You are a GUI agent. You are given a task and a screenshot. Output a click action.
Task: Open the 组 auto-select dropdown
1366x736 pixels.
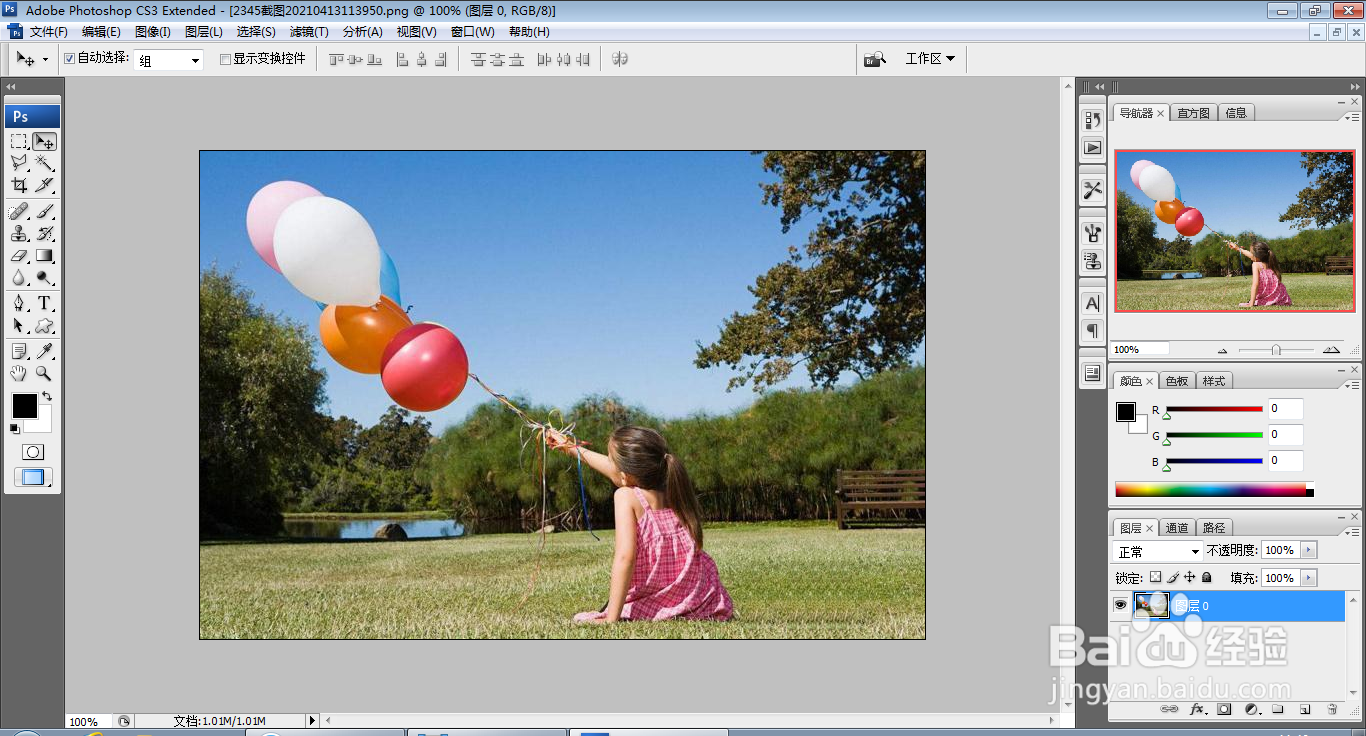(169, 60)
